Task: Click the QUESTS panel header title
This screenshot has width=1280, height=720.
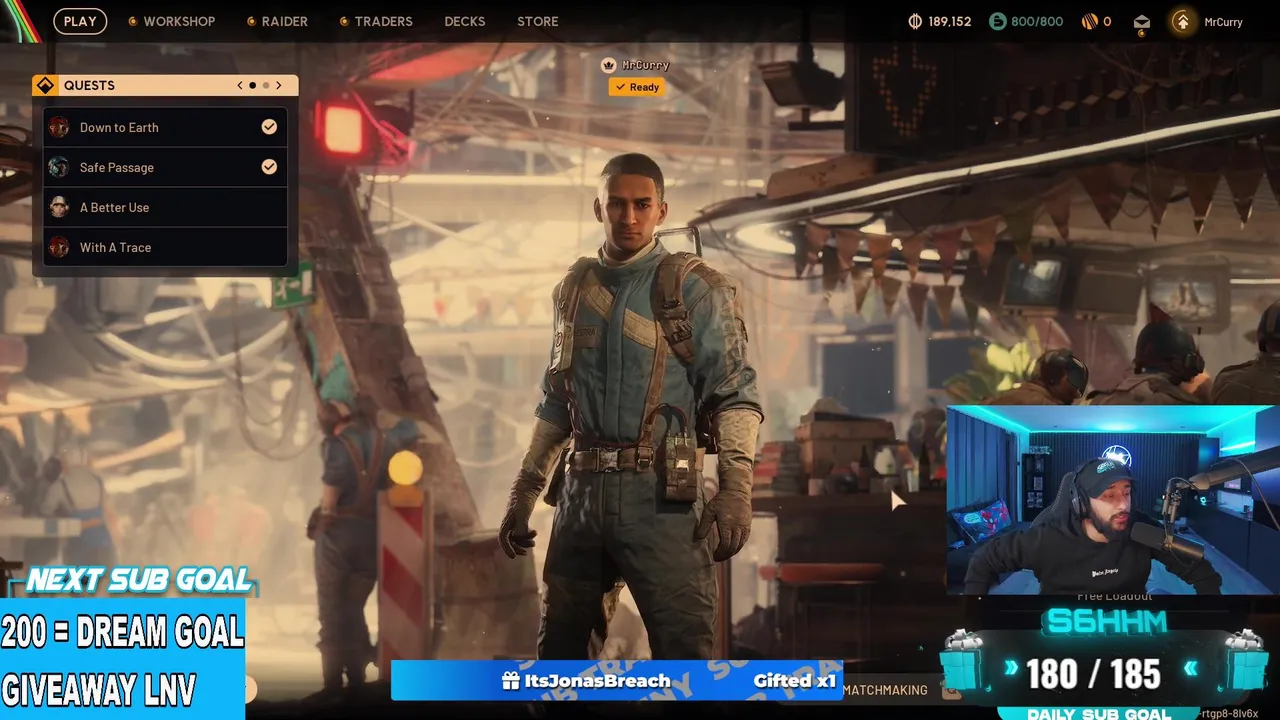Action: 89,86
